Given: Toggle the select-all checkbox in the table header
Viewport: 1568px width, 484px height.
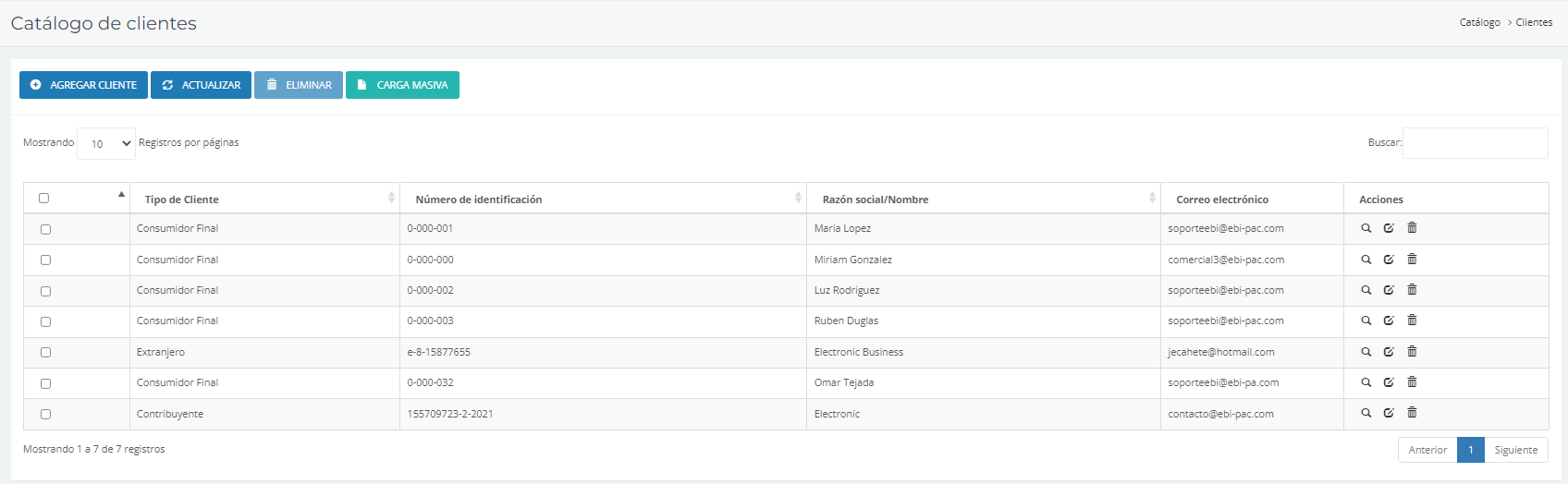Looking at the screenshot, I should (43, 198).
